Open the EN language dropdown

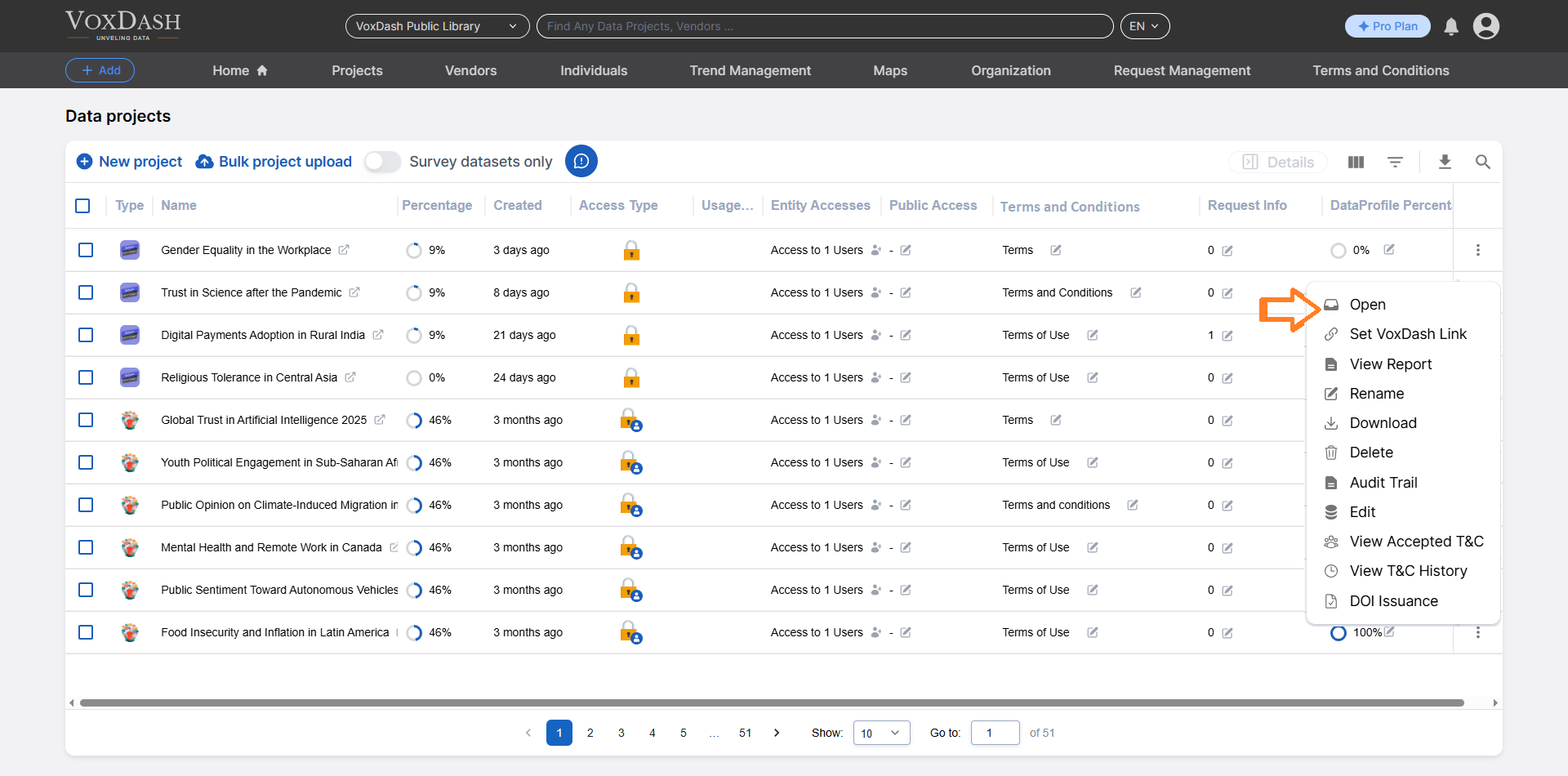(1145, 25)
